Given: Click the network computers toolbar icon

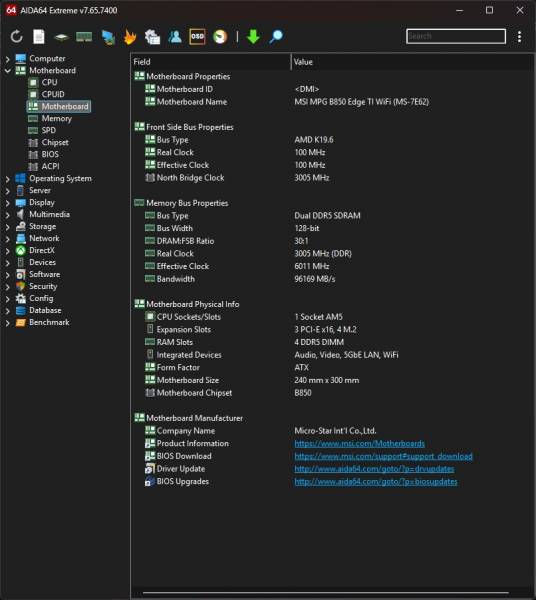Looking at the screenshot, I should click(108, 37).
